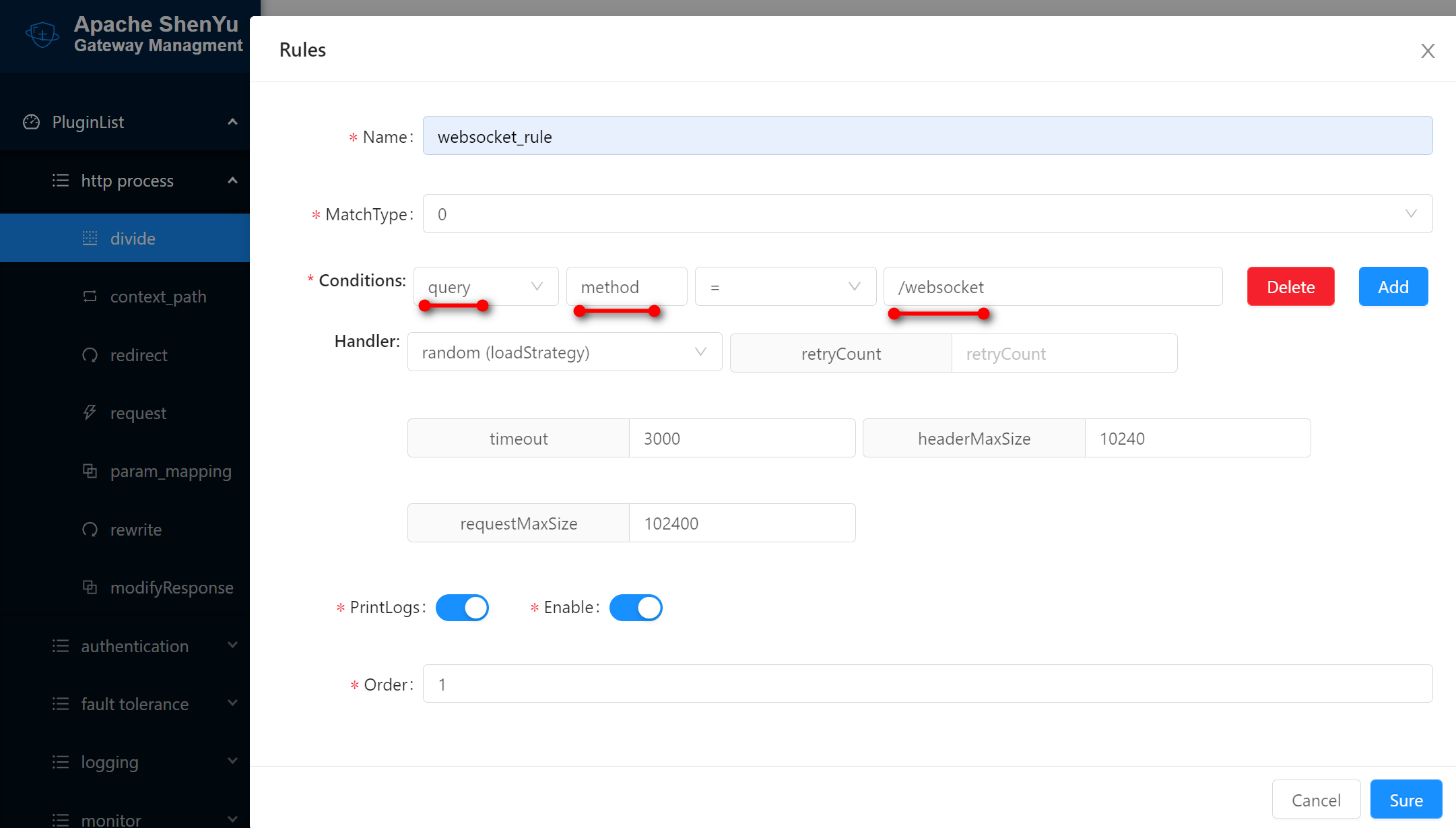Click the request plugin lightning icon
The width and height of the screenshot is (1456, 828).
point(90,412)
